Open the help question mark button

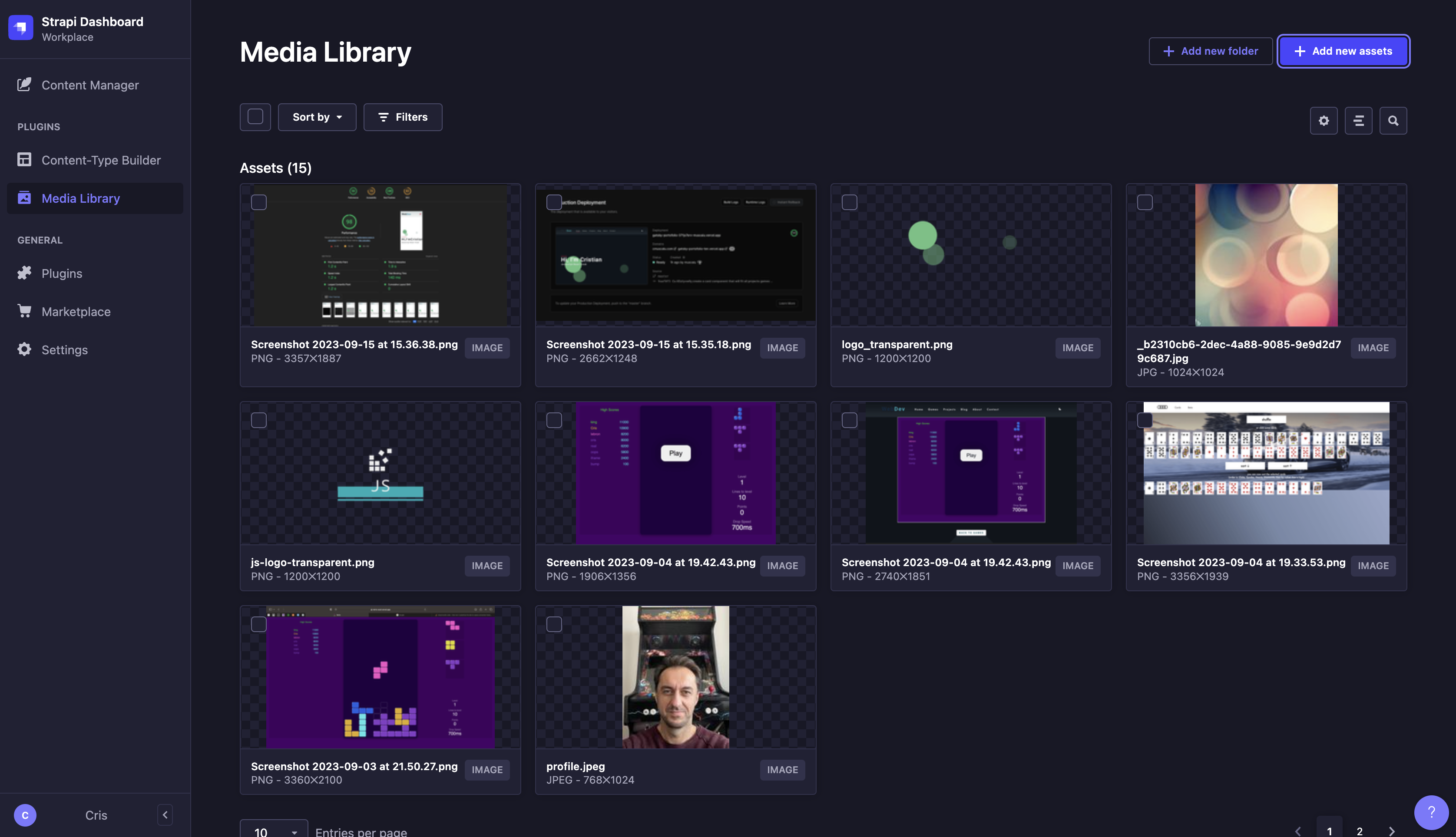pyautogui.click(x=1431, y=812)
